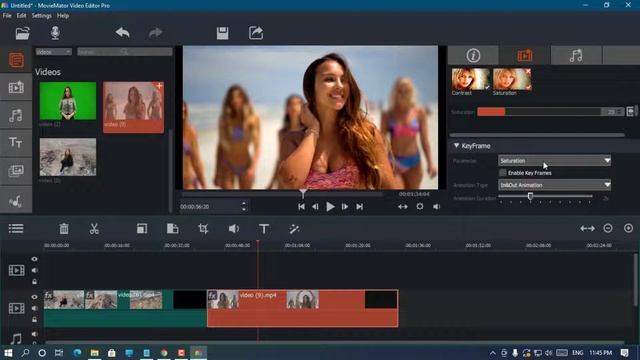Step forward one frame
This screenshot has height=360, width=640.
click(345, 207)
